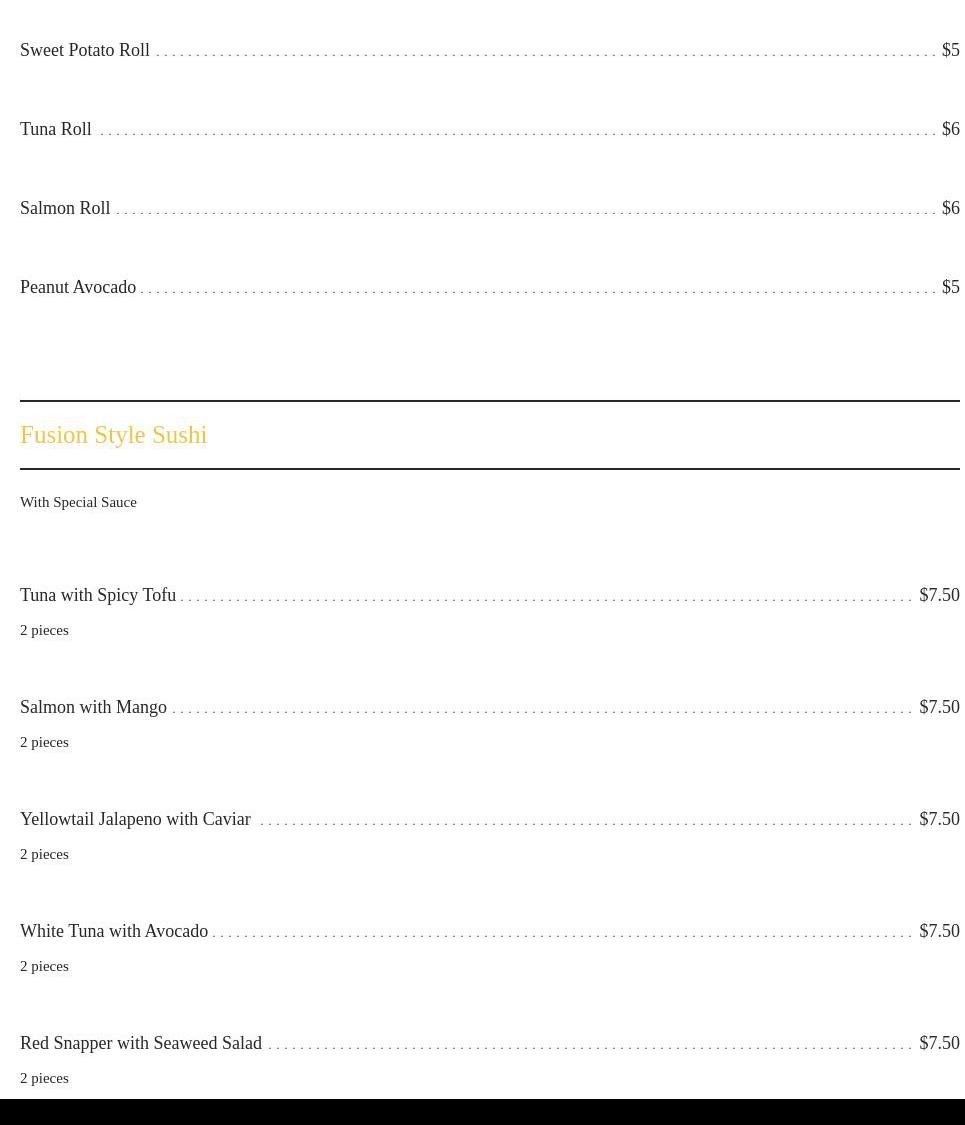Click the Tuna Roll menu entry

(x=56, y=129)
